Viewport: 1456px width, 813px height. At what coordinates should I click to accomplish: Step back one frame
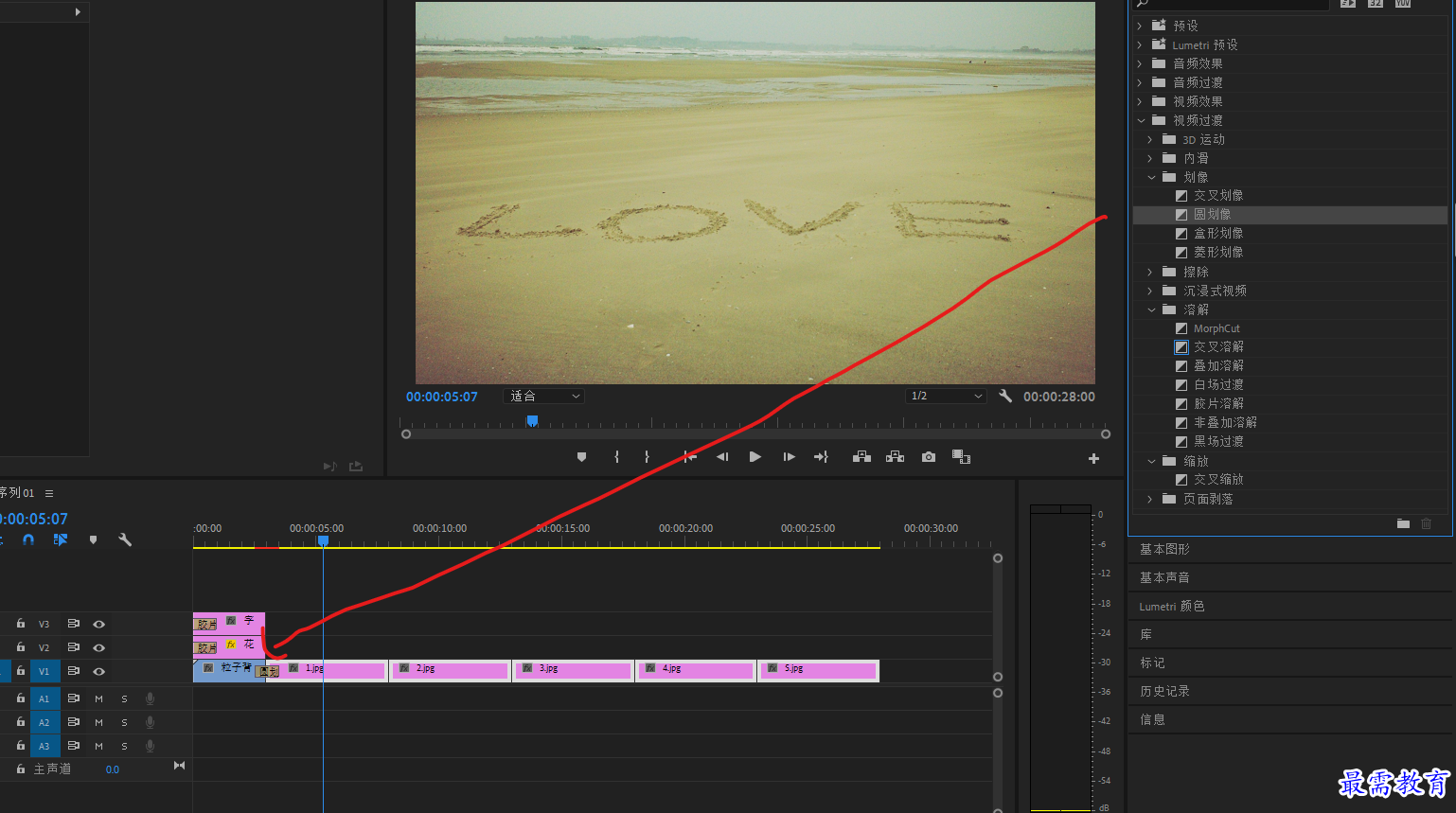(x=722, y=457)
